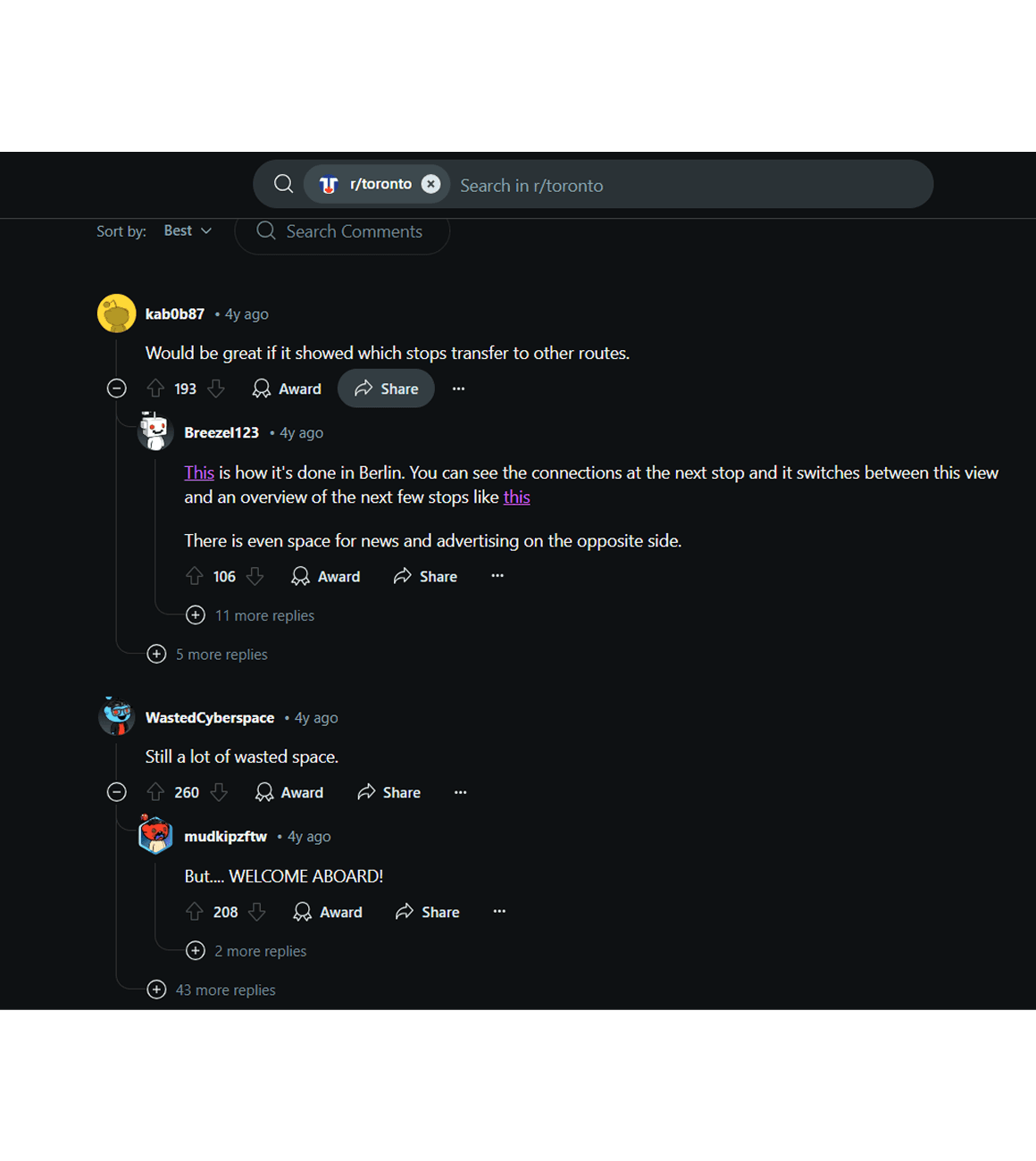
Task: Award WastedCyberspace's comment
Action: (289, 792)
